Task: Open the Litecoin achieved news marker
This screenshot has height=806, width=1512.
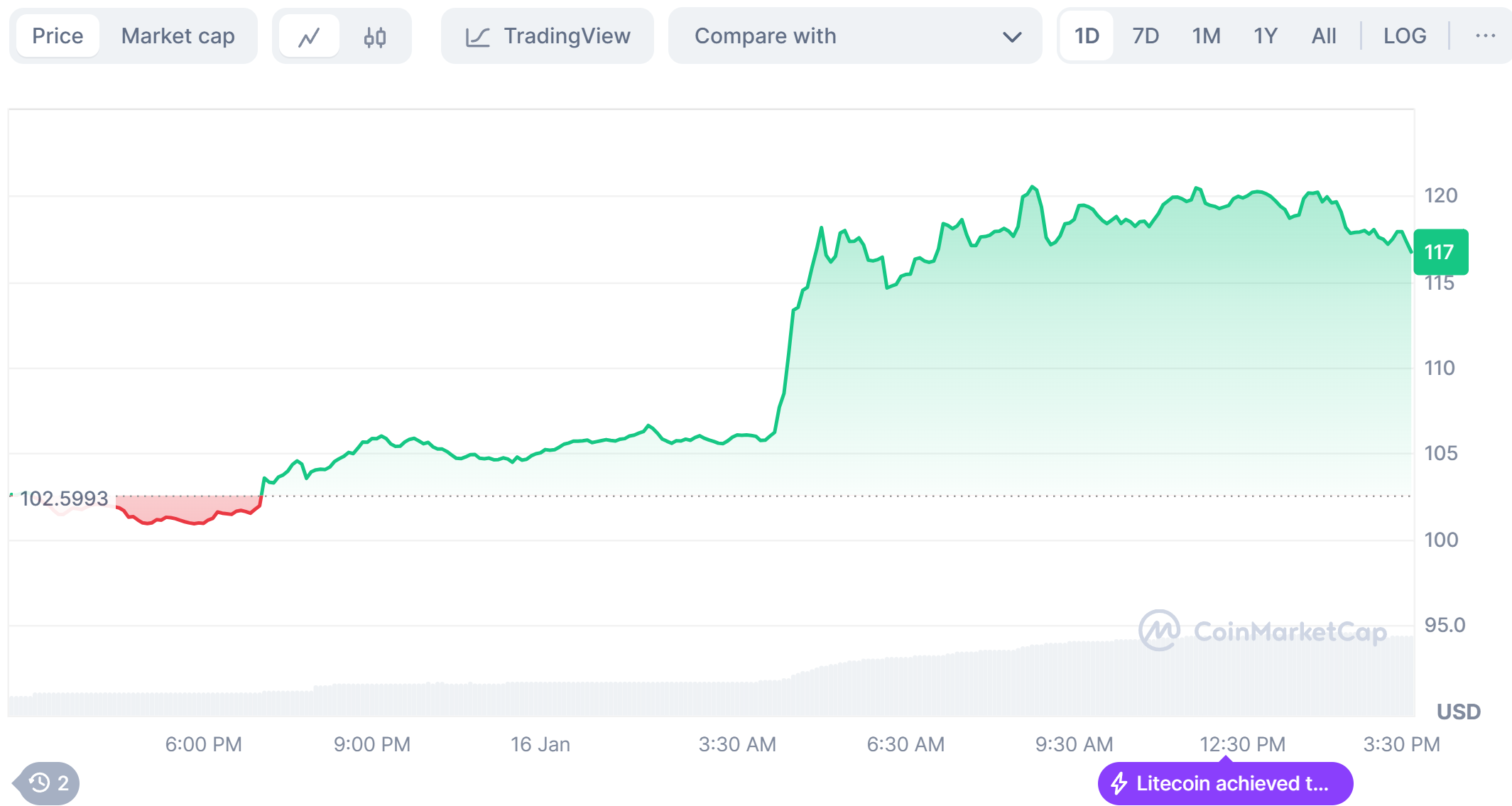Action: pos(1231,783)
